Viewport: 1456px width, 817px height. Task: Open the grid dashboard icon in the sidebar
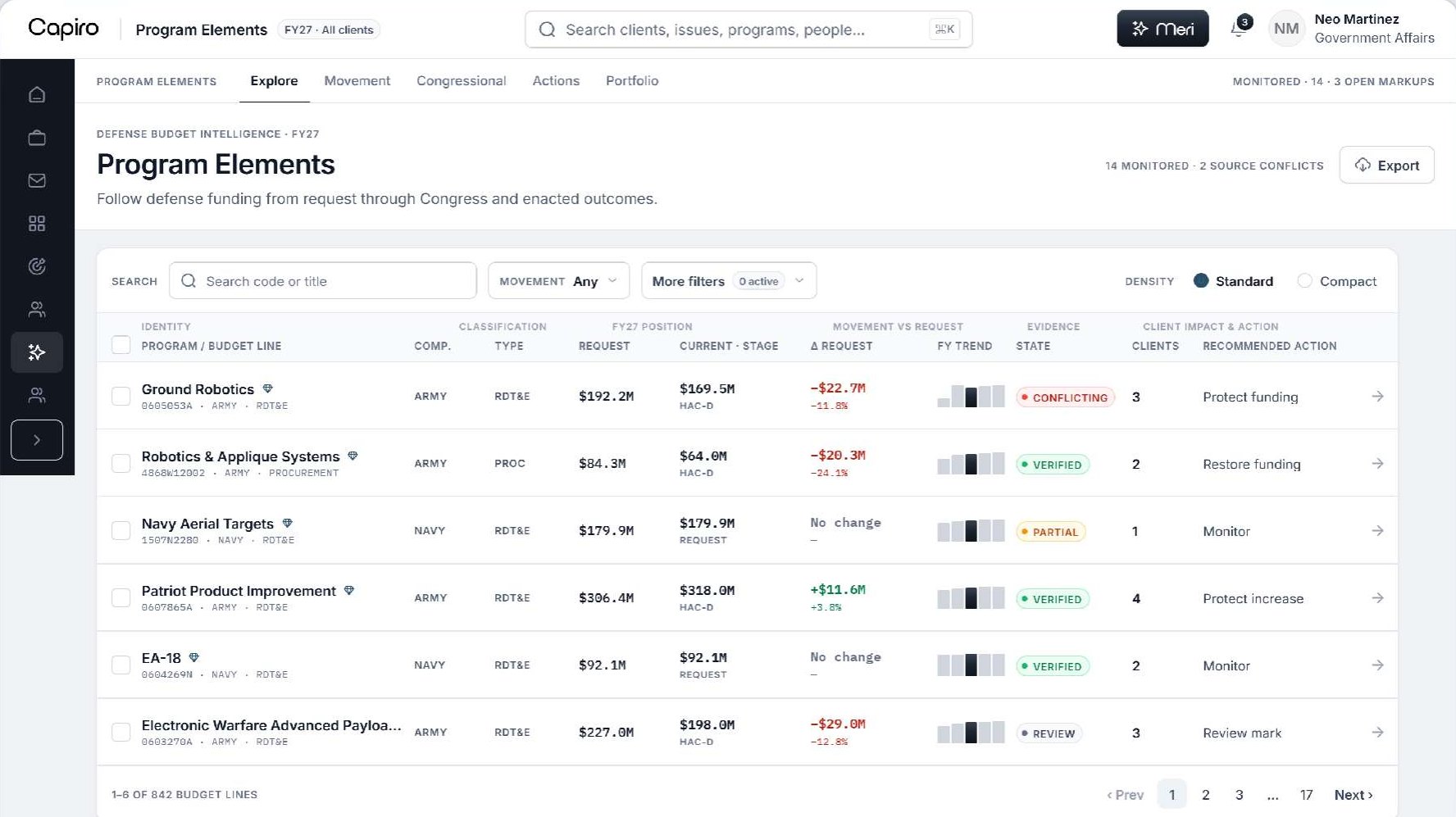point(37,224)
